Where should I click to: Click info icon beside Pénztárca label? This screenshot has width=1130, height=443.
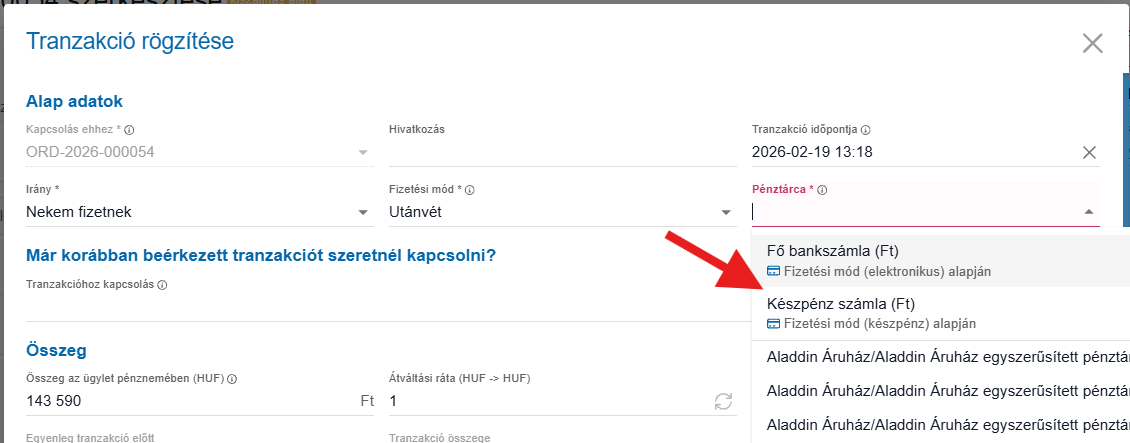click(823, 189)
